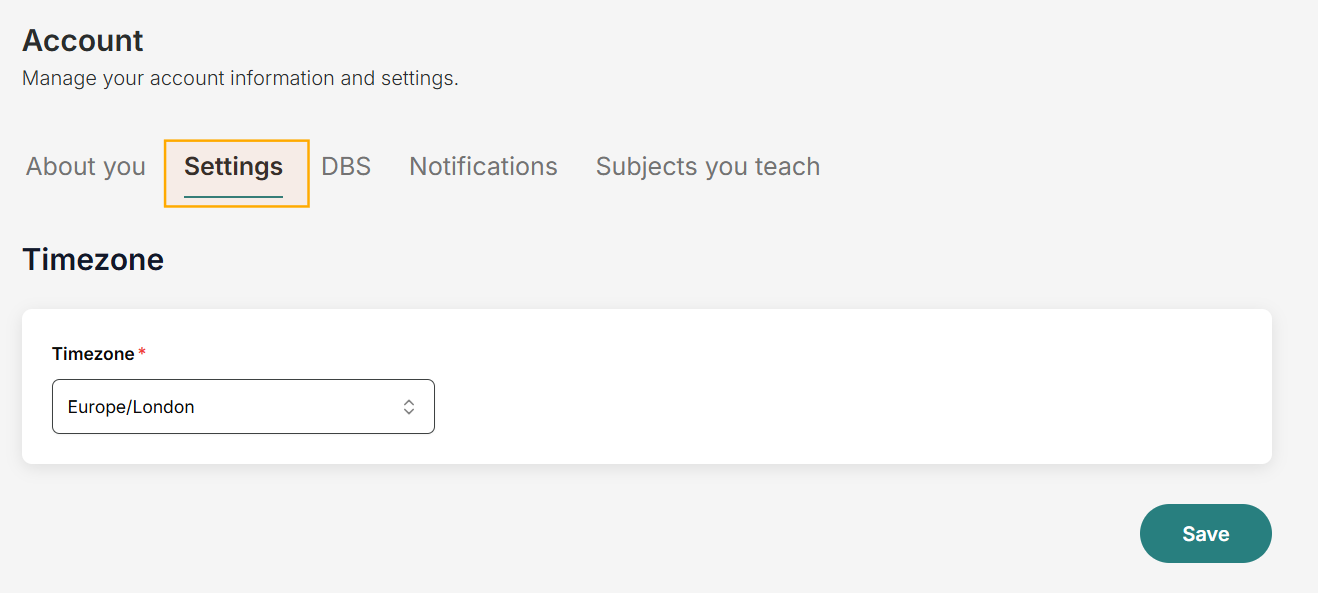
Task: Click the large Timezone section heading
Action: 93,260
